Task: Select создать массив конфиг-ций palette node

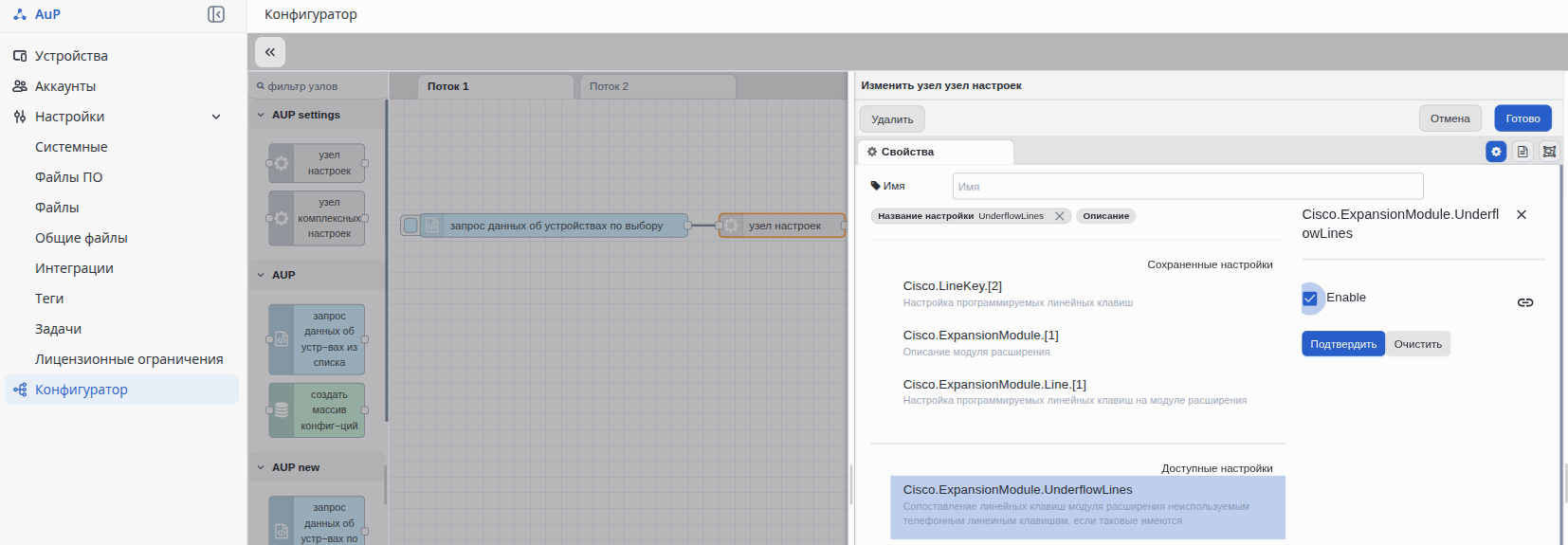Action: pyautogui.click(x=317, y=410)
